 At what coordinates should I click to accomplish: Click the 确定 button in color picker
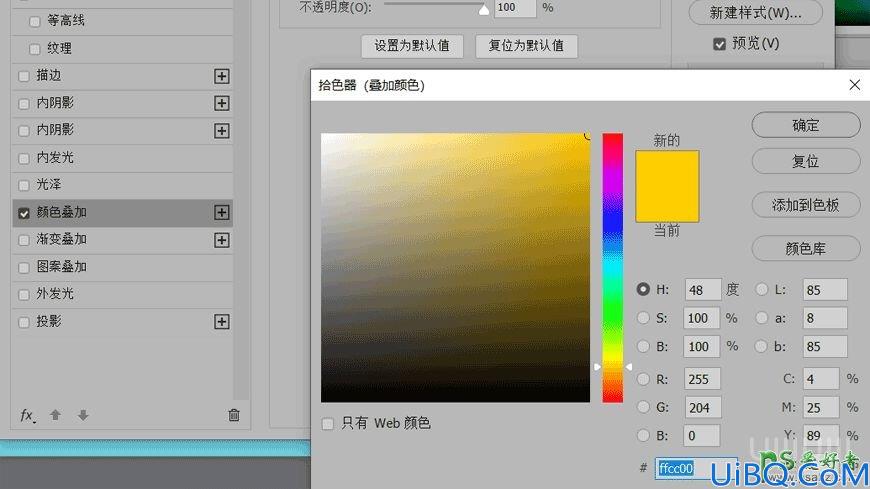806,125
